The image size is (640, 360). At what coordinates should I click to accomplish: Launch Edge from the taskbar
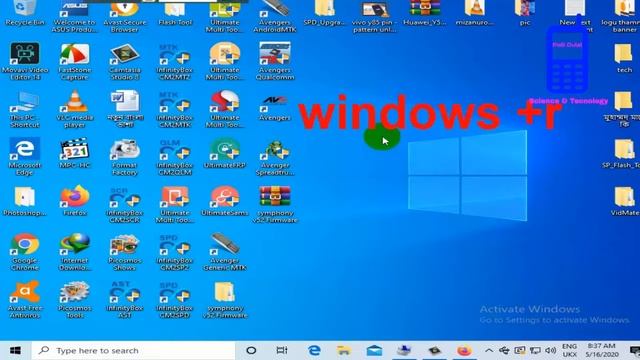tap(314, 350)
